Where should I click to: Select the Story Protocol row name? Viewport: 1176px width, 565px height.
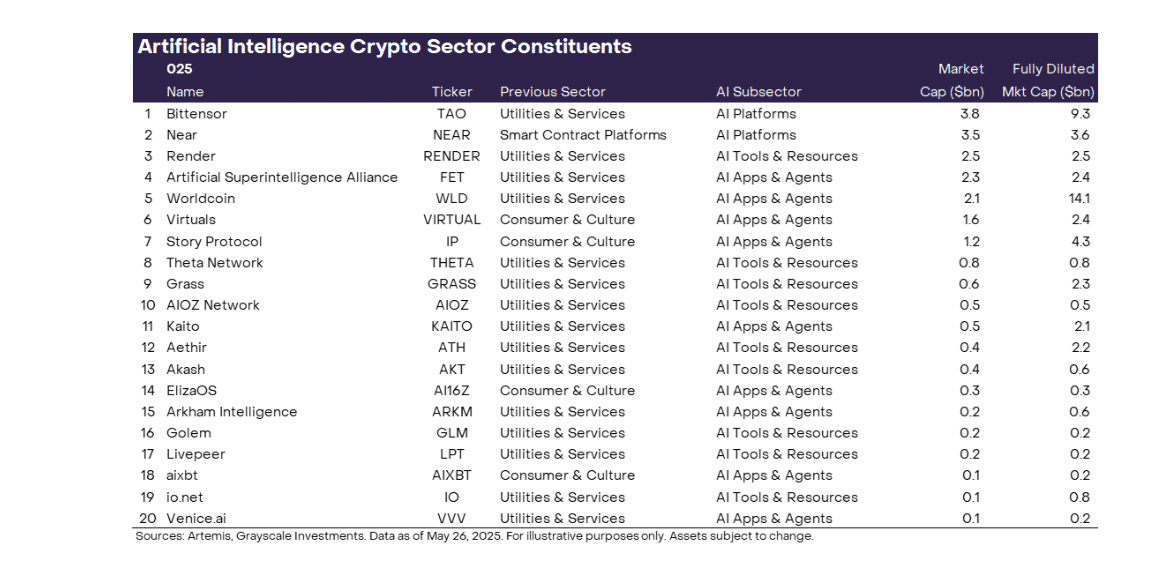[214, 242]
